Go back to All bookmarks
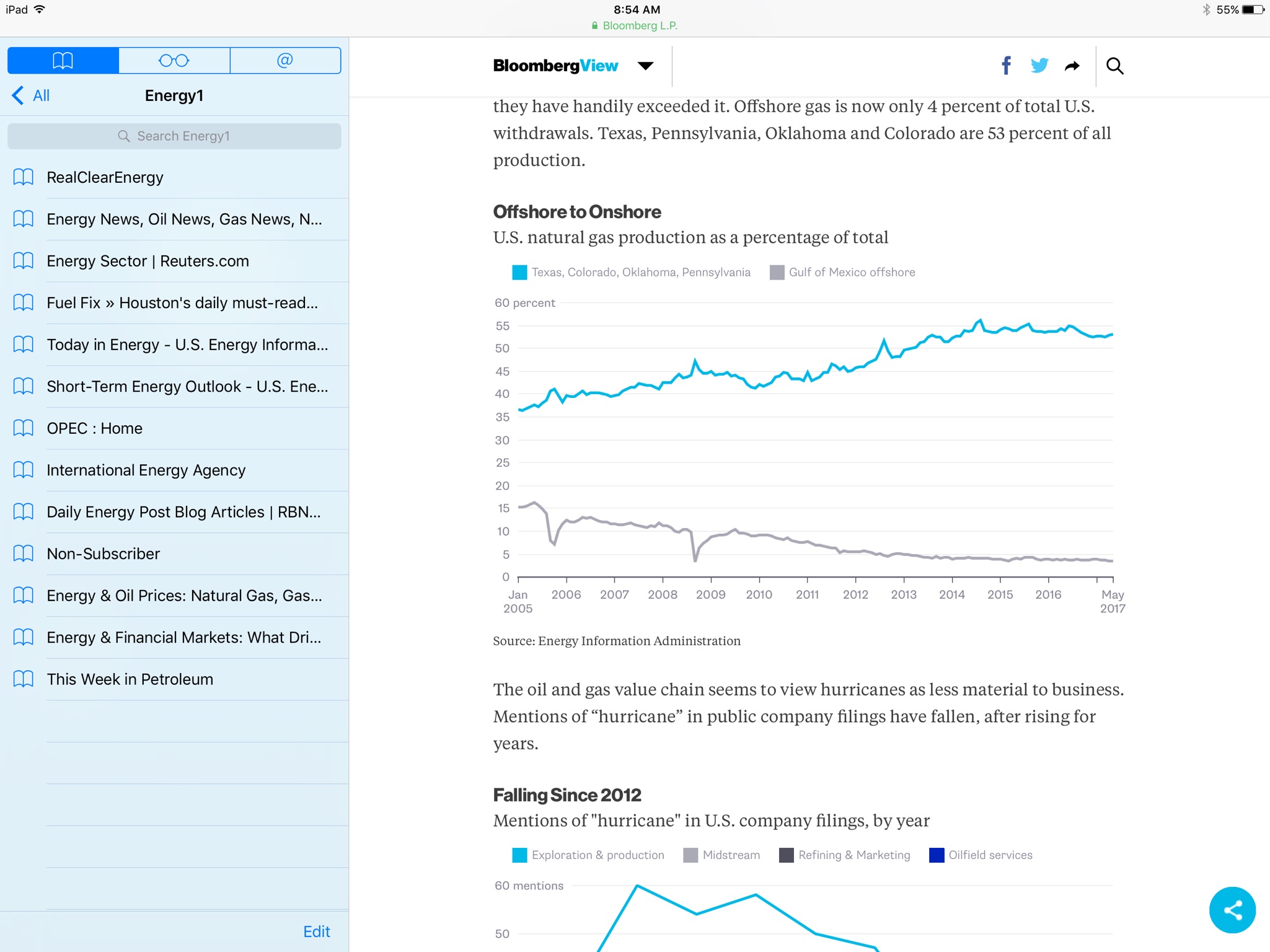This screenshot has width=1270, height=952. [x=31, y=95]
